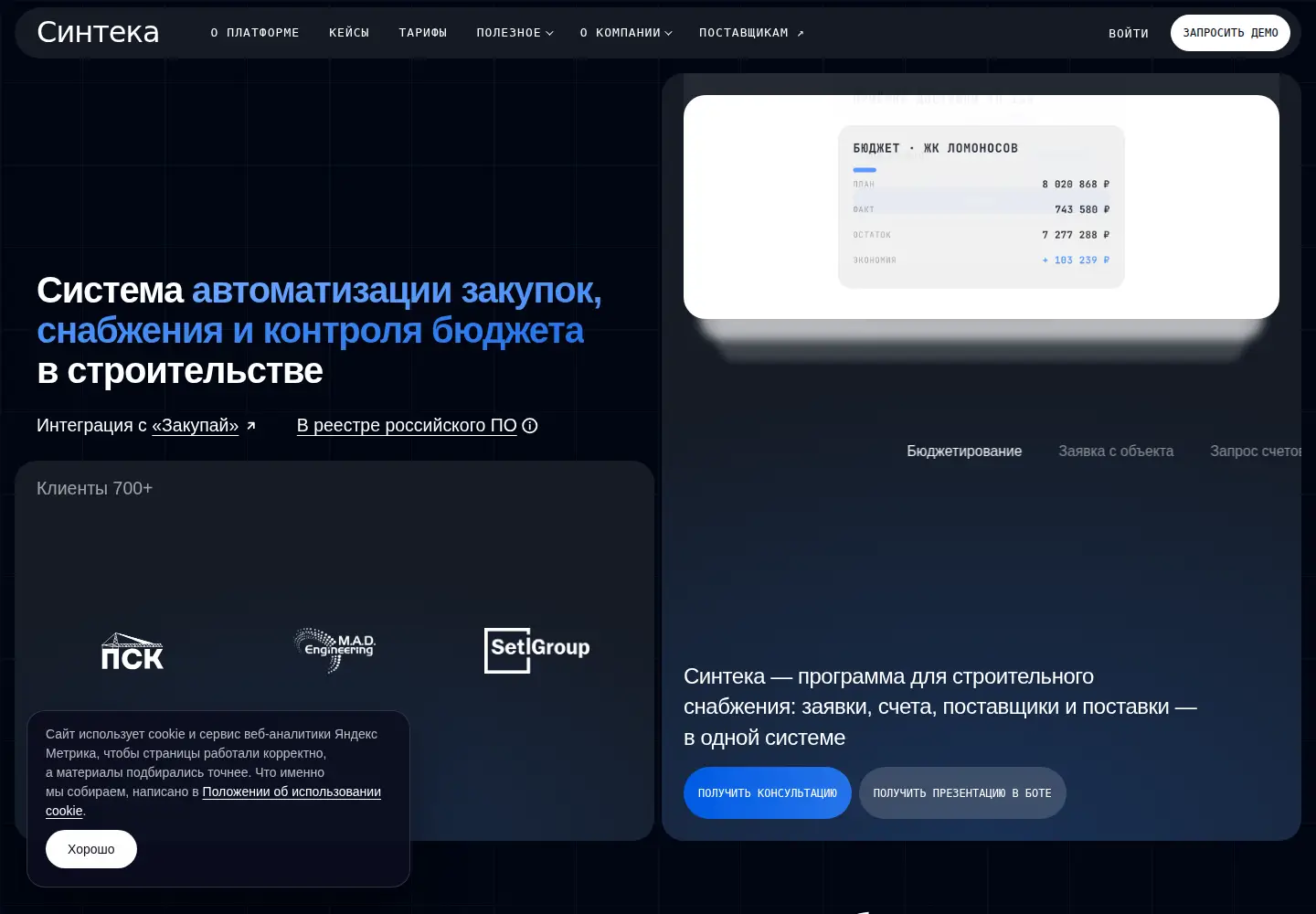Screen dimensions: 1316x914
Task: Click the Запросить демо button
Action: click(x=1230, y=33)
